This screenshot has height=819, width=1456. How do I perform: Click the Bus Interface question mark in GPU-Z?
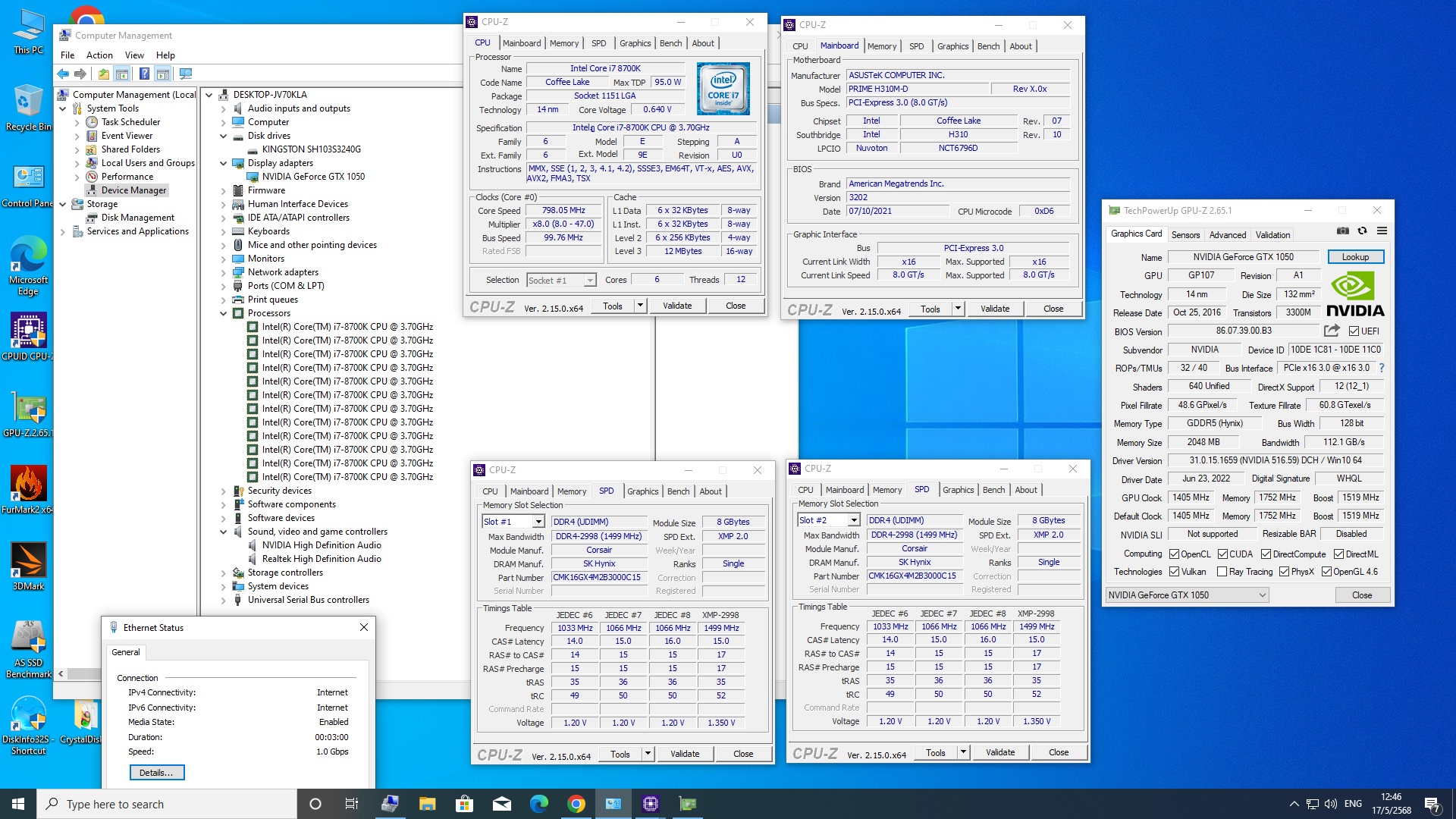coord(1382,368)
